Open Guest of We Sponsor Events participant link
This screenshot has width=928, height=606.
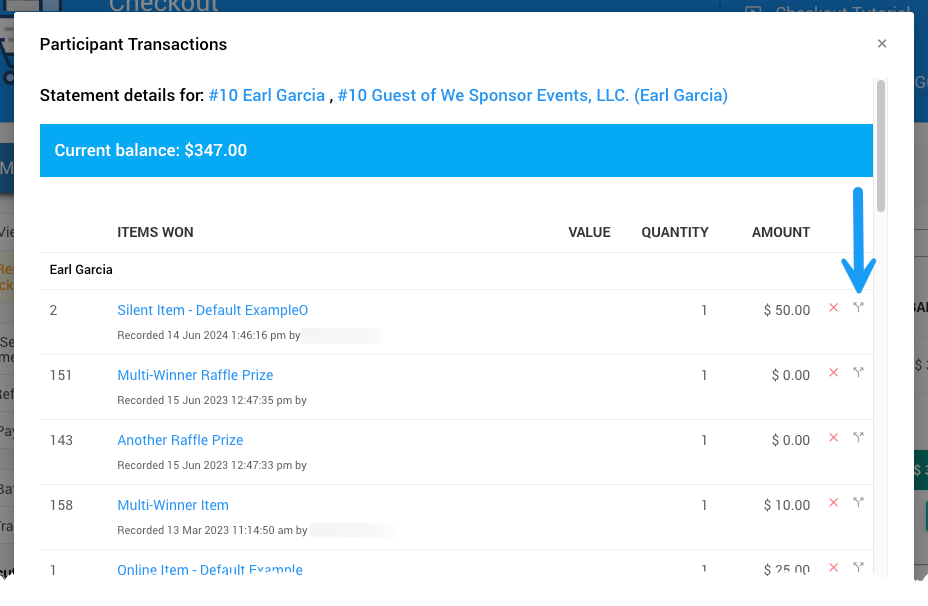(532, 96)
